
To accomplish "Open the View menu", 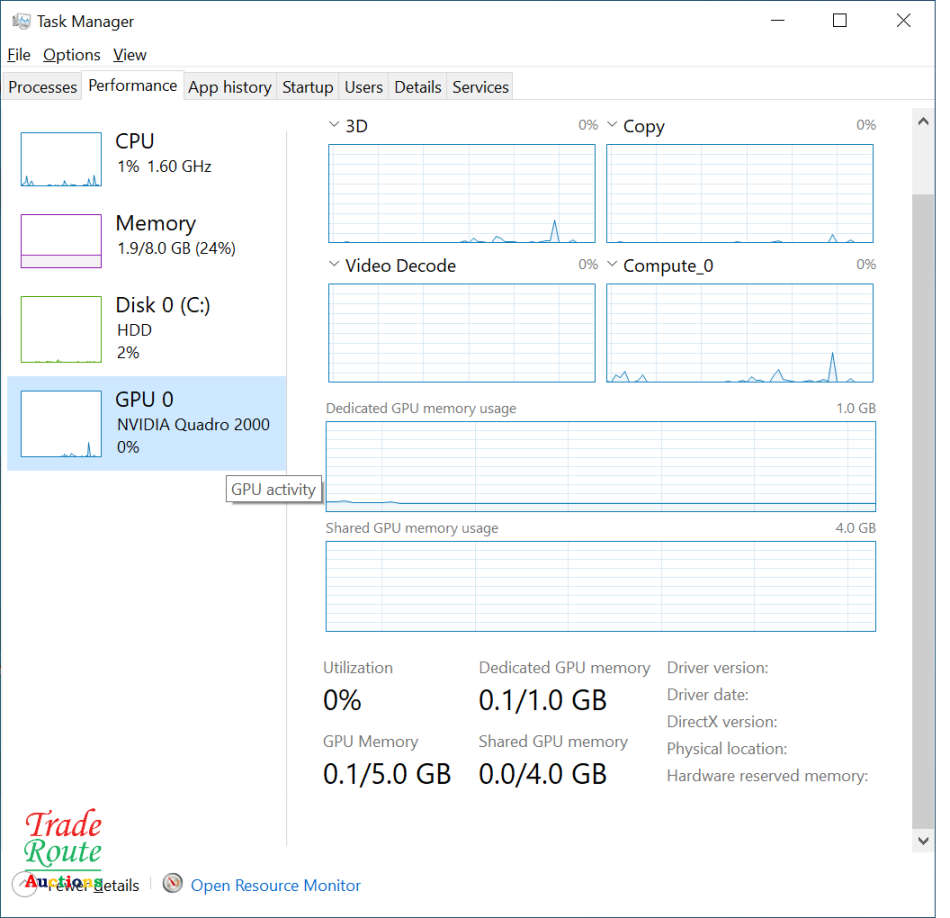I will [x=130, y=55].
